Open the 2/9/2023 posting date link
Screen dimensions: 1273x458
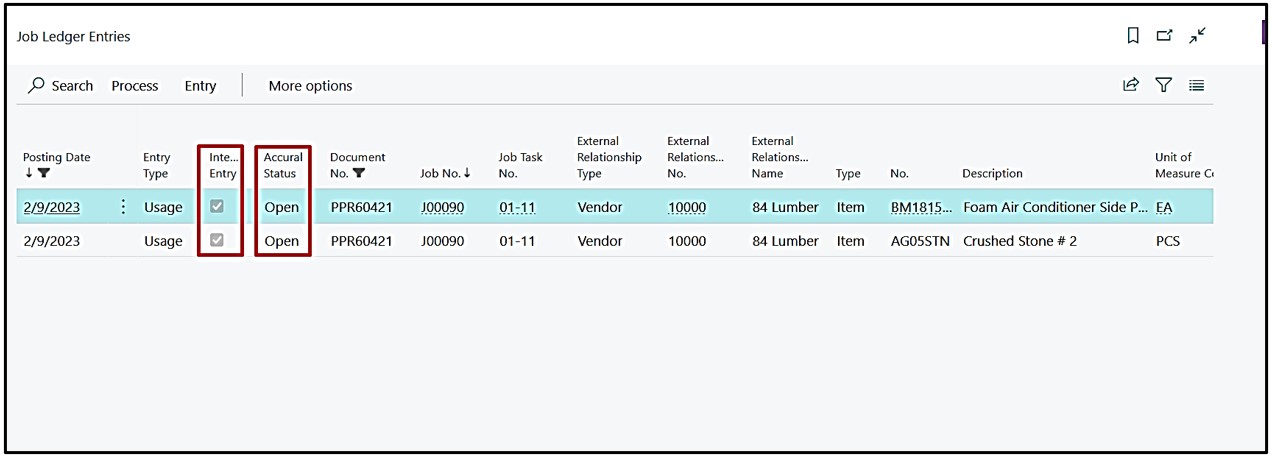click(x=52, y=207)
